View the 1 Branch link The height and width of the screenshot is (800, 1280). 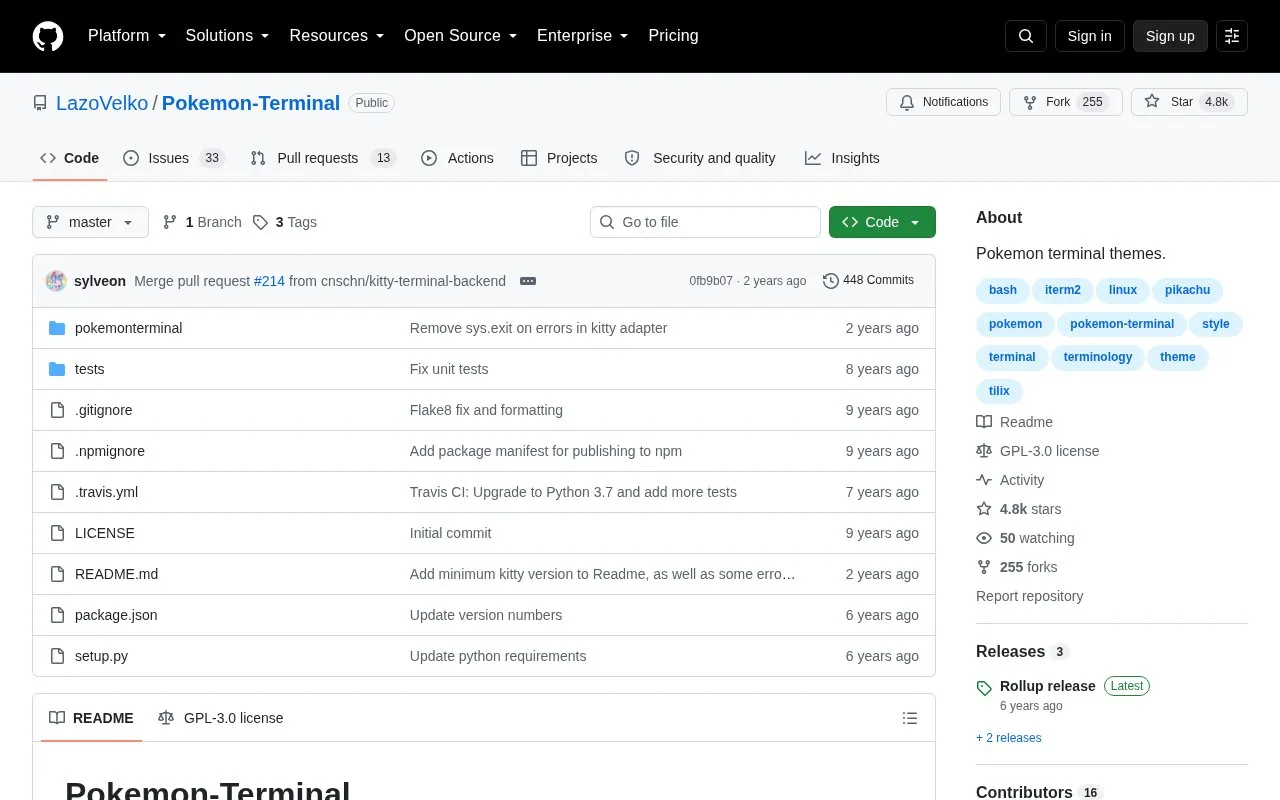202,222
